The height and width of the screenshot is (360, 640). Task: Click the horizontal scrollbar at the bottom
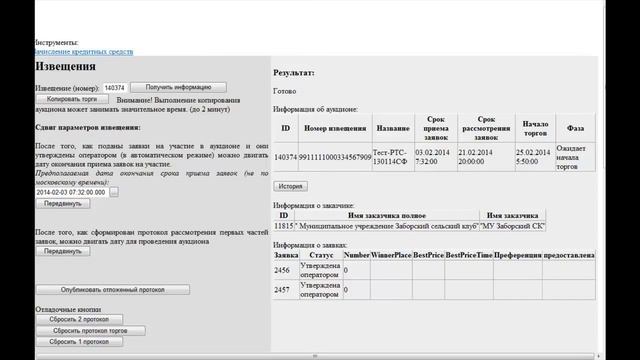(315, 356)
